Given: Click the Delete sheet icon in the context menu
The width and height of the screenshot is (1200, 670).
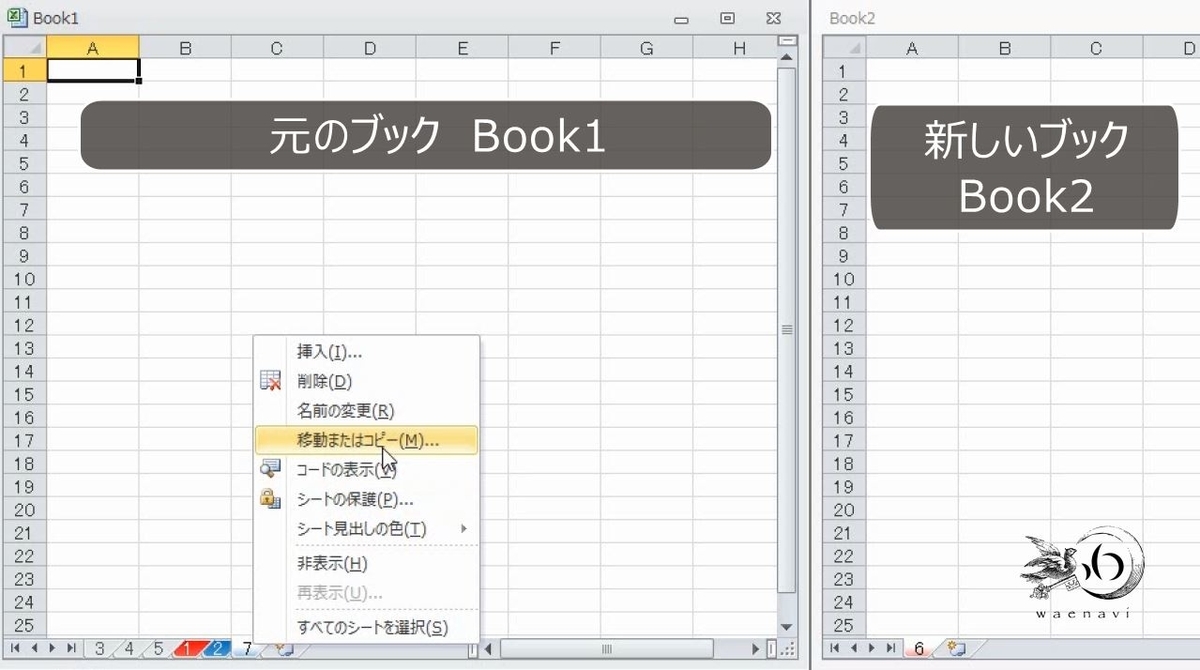Looking at the screenshot, I should point(270,381).
